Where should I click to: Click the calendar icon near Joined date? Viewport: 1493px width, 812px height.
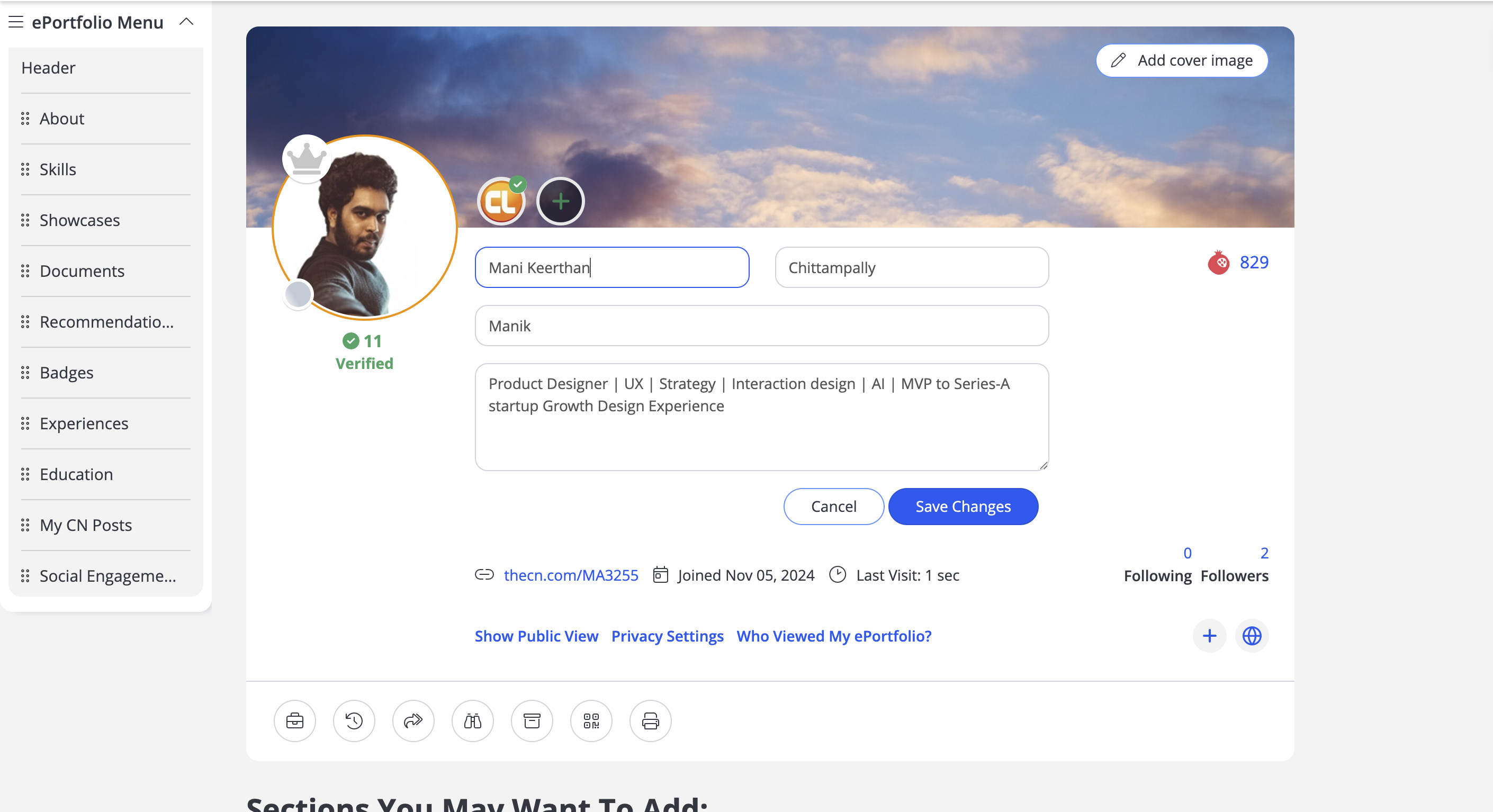point(660,575)
